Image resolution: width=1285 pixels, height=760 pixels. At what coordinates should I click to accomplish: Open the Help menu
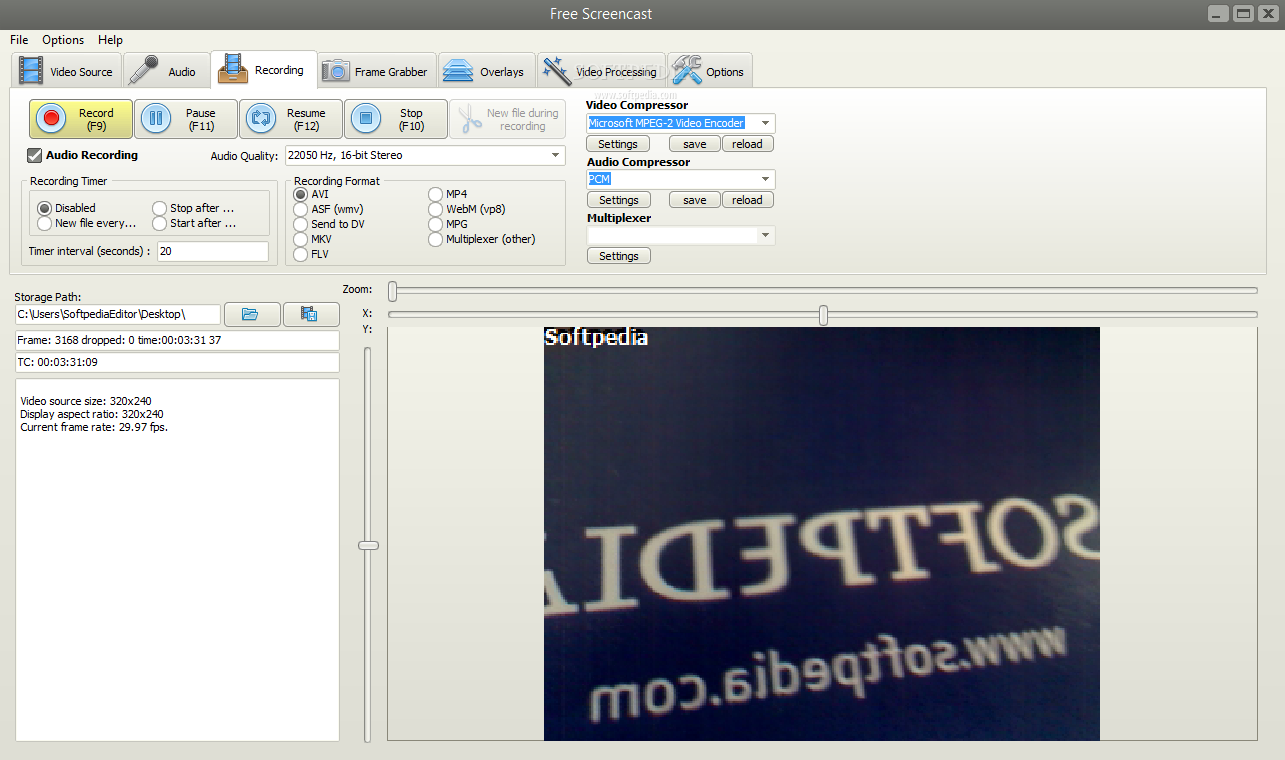(110, 40)
